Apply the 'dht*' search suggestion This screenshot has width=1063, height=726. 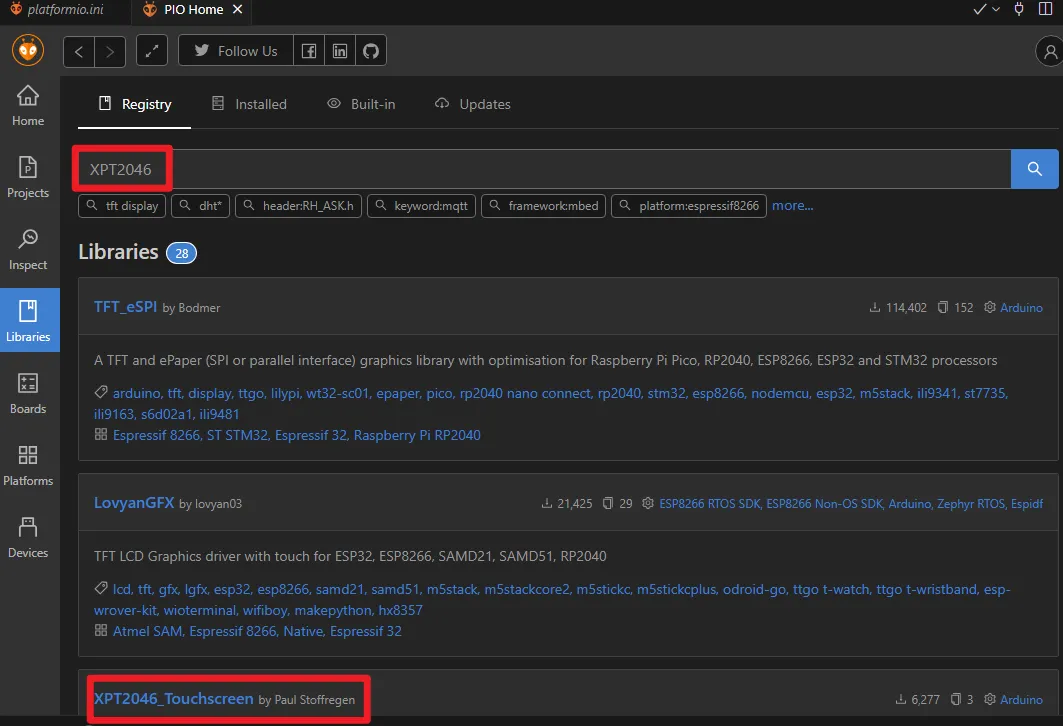coord(201,205)
